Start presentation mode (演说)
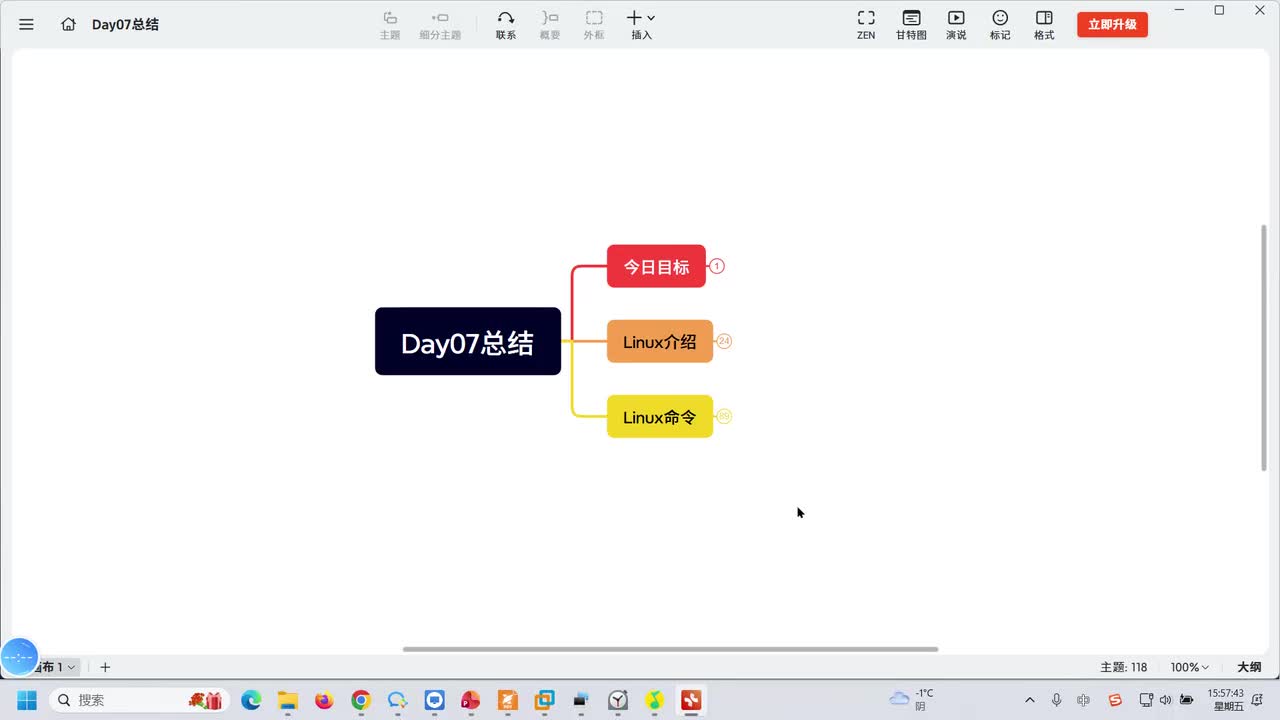This screenshot has height=720, width=1280. (x=956, y=25)
